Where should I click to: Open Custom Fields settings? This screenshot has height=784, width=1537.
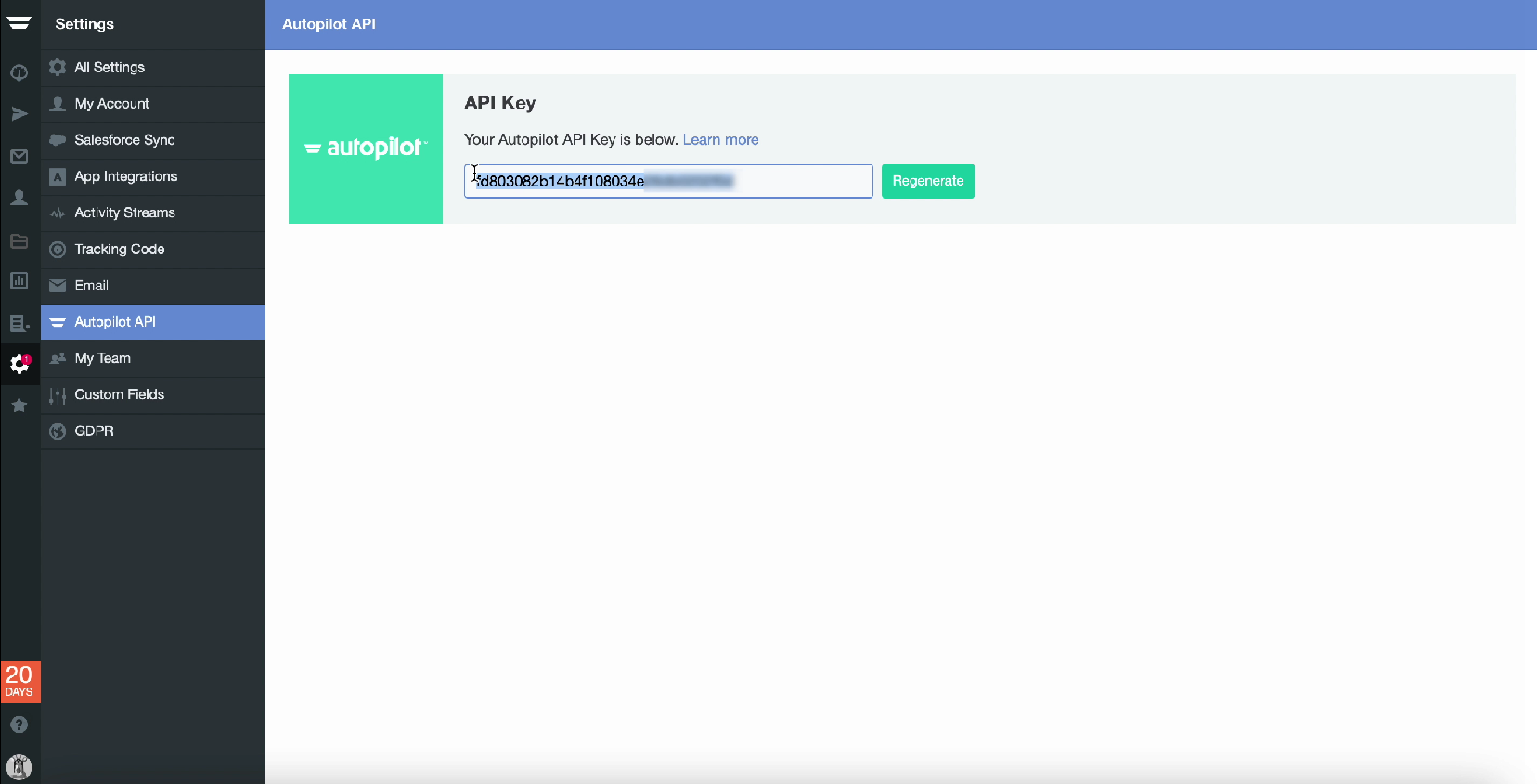(153, 394)
